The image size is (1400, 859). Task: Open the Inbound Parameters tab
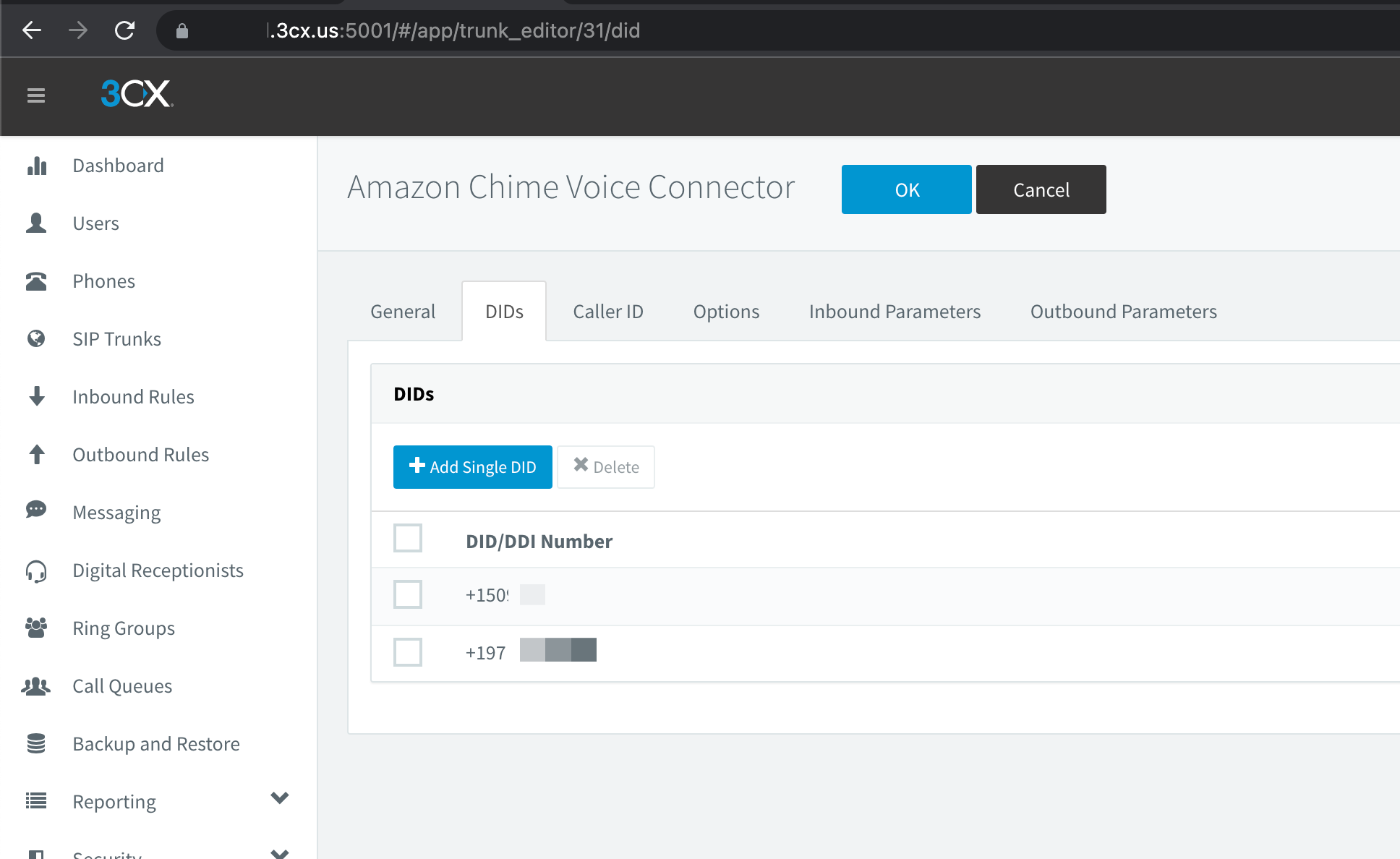pyautogui.click(x=895, y=312)
